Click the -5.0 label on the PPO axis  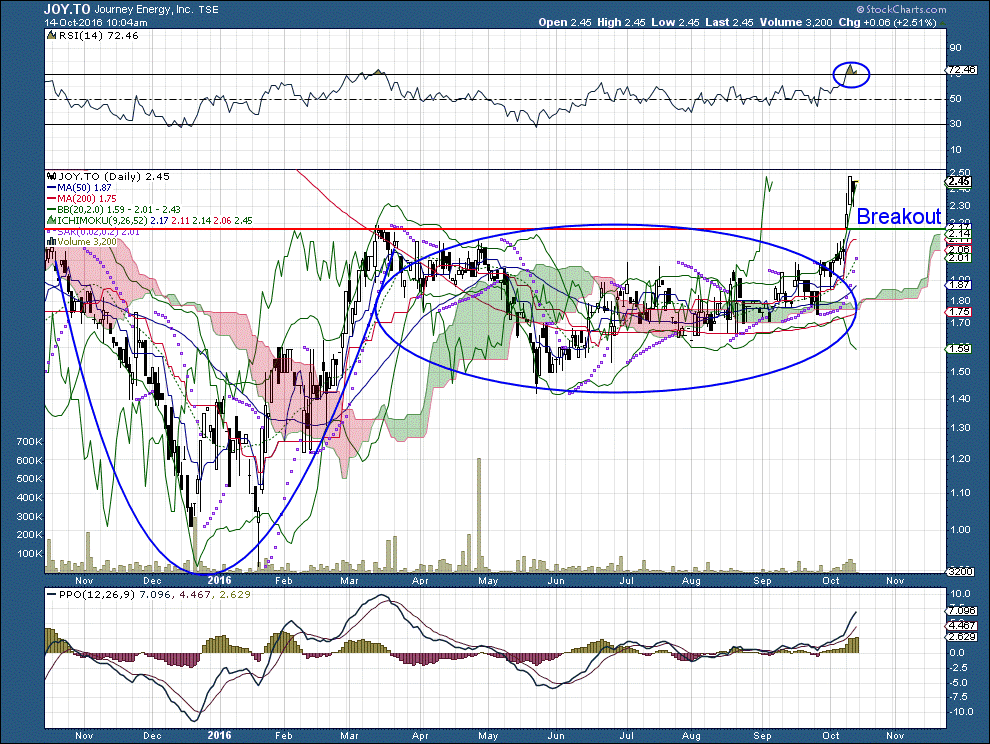(958, 683)
